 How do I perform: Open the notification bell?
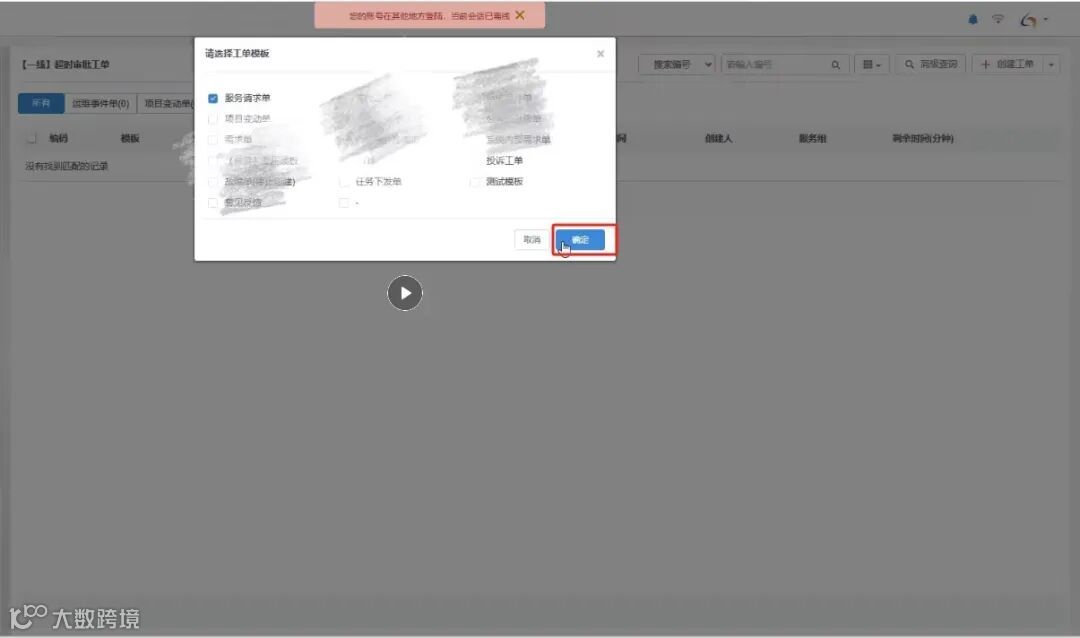point(973,19)
